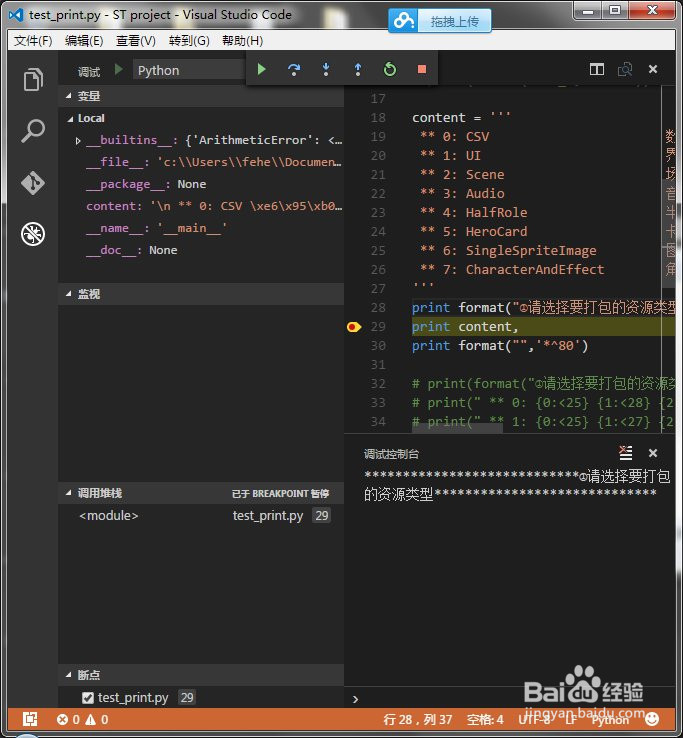Click the warnings count in the status bar
683x738 pixels.
(97, 719)
